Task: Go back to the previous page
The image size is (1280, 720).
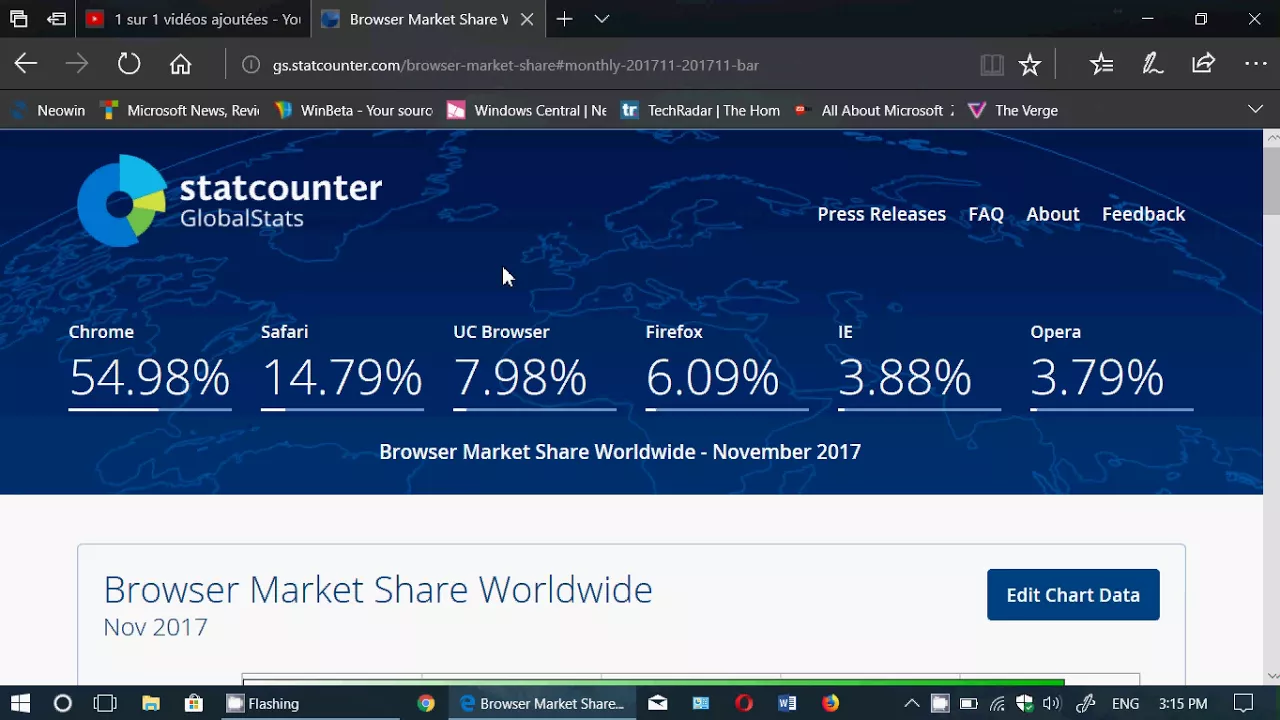Action: pyautogui.click(x=26, y=65)
